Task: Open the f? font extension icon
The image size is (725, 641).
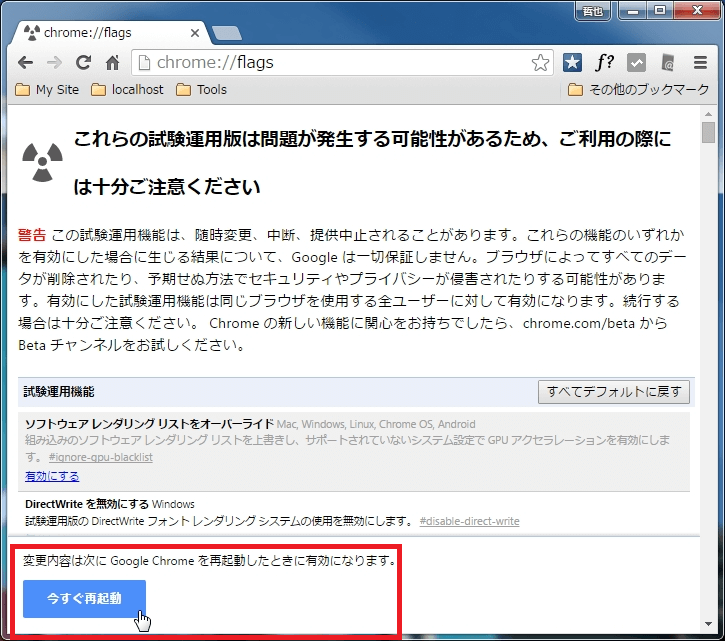Action: (604, 62)
